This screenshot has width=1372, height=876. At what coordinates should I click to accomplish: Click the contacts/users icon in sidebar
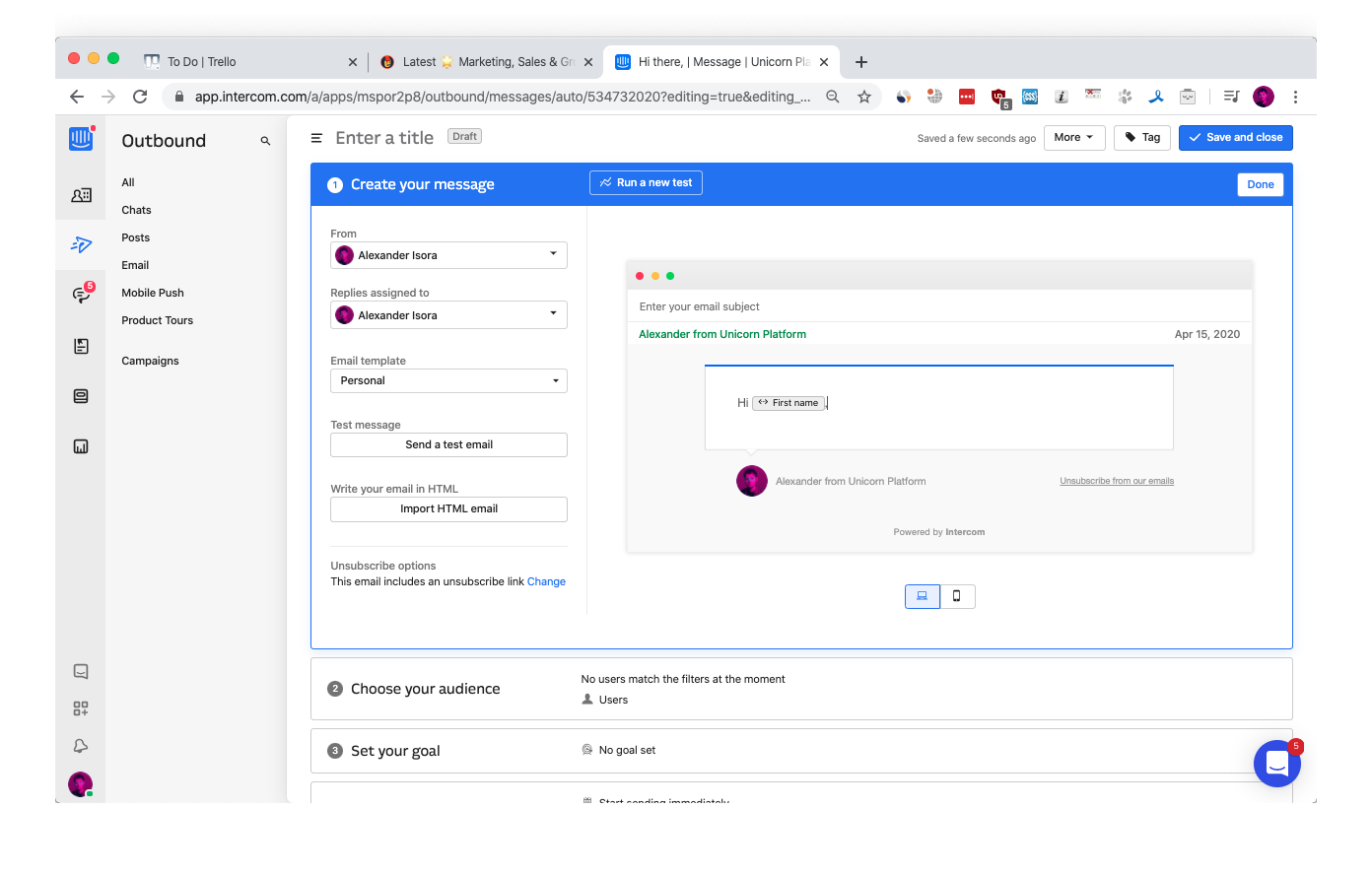[81, 195]
